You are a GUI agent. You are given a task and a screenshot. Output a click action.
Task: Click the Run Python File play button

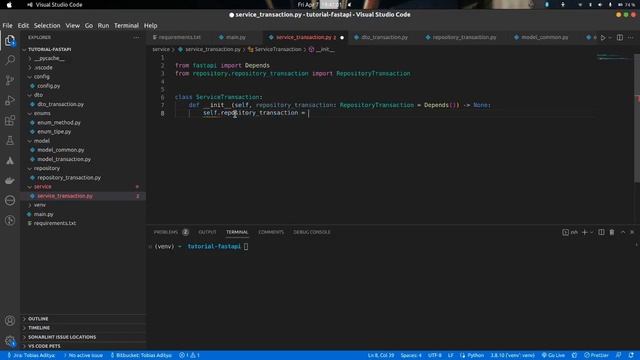point(602,38)
